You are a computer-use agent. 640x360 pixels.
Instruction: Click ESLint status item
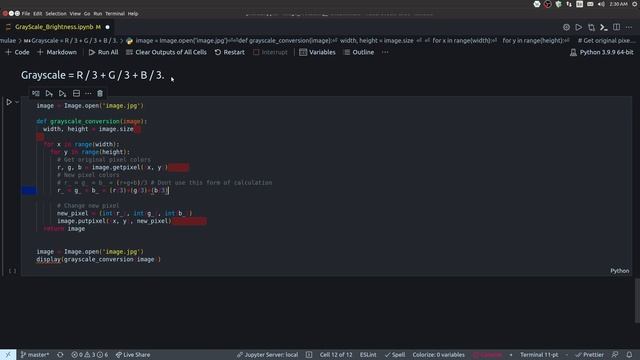(368, 355)
